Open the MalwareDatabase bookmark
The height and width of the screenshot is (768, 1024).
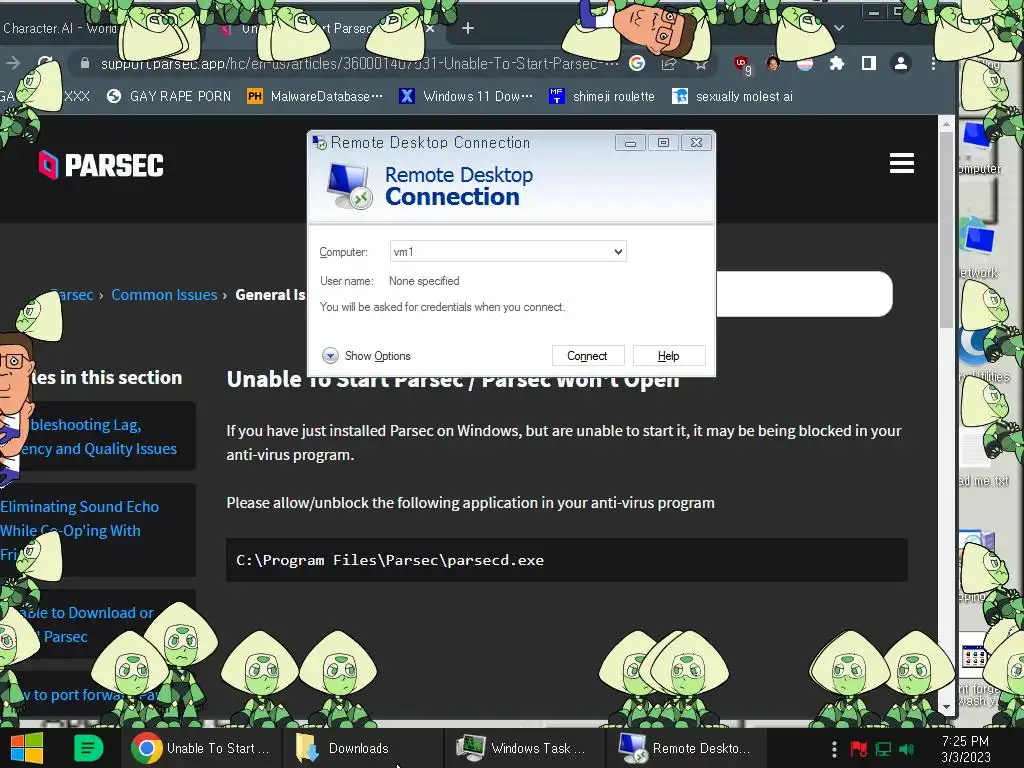pyautogui.click(x=315, y=97)
